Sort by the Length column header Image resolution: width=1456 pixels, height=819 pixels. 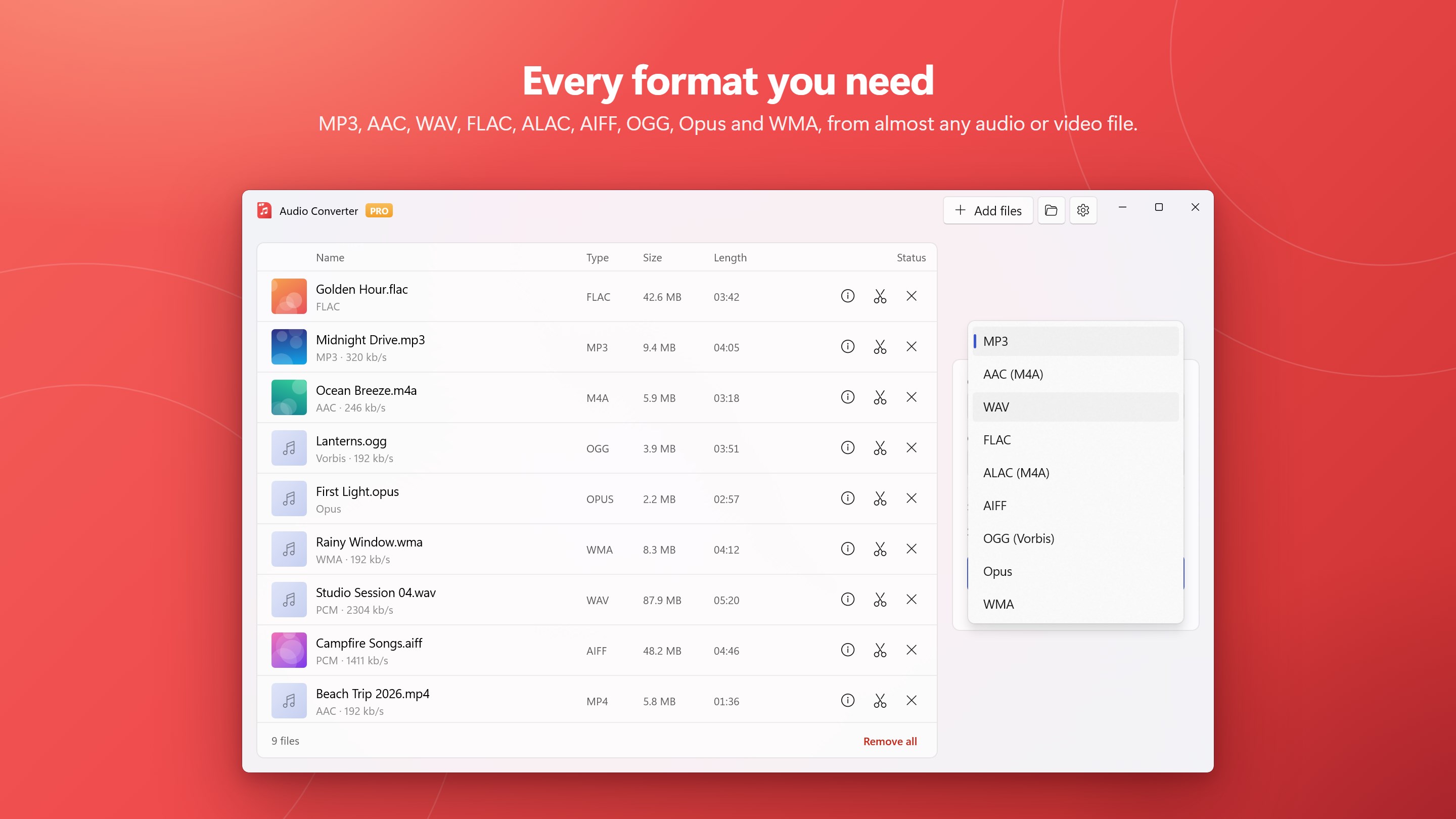pyautogui.click(x=730, y=258)
